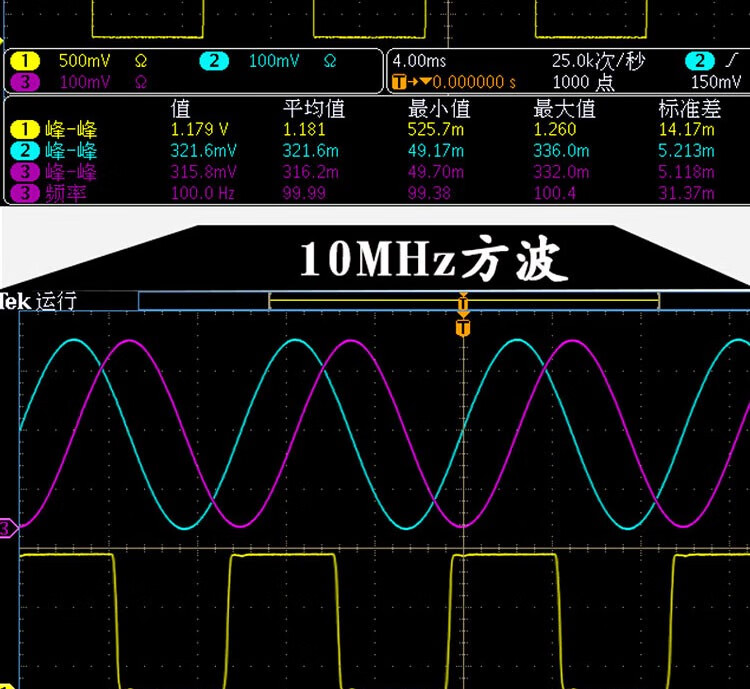Click the magenta 100mV scale of channel 3

pyautogui.click(x=85, y=82)
